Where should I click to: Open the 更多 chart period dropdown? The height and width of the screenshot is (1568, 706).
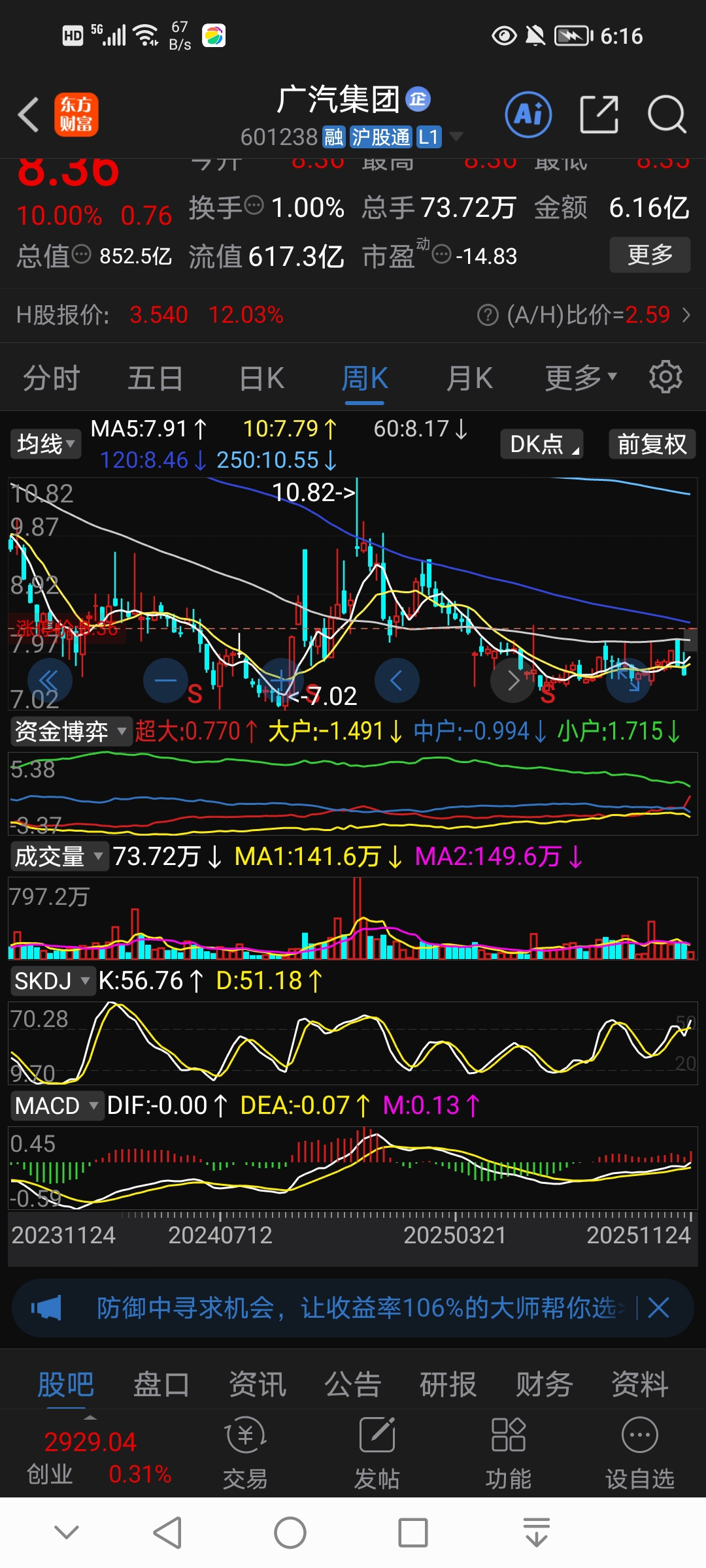(580, 377)
